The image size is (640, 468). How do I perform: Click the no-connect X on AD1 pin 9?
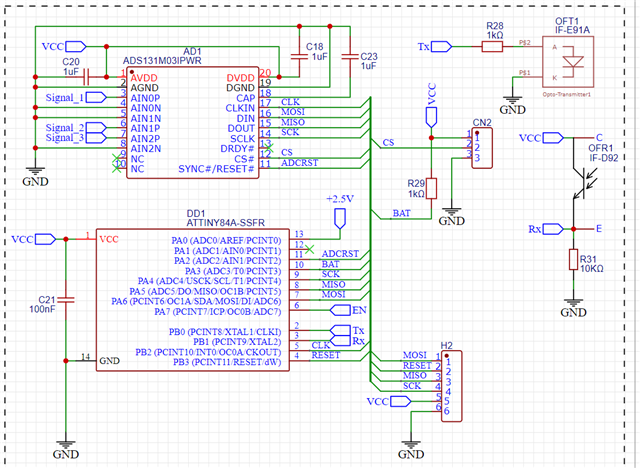coord(116,158)
